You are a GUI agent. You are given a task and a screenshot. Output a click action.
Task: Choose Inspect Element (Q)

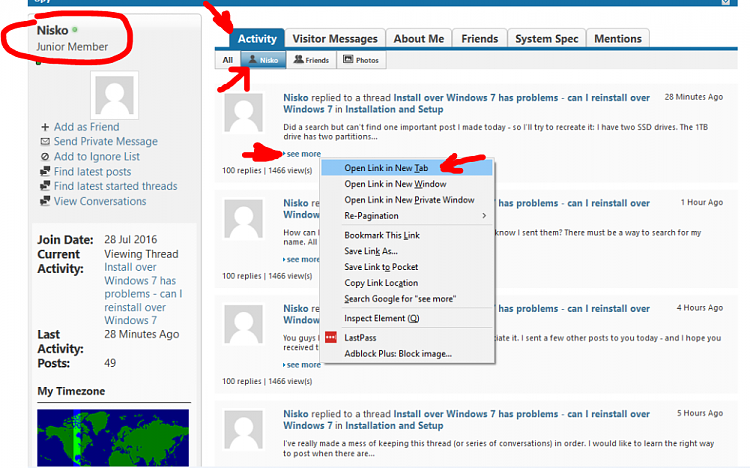pyautogui.click(x=407, y=318)
